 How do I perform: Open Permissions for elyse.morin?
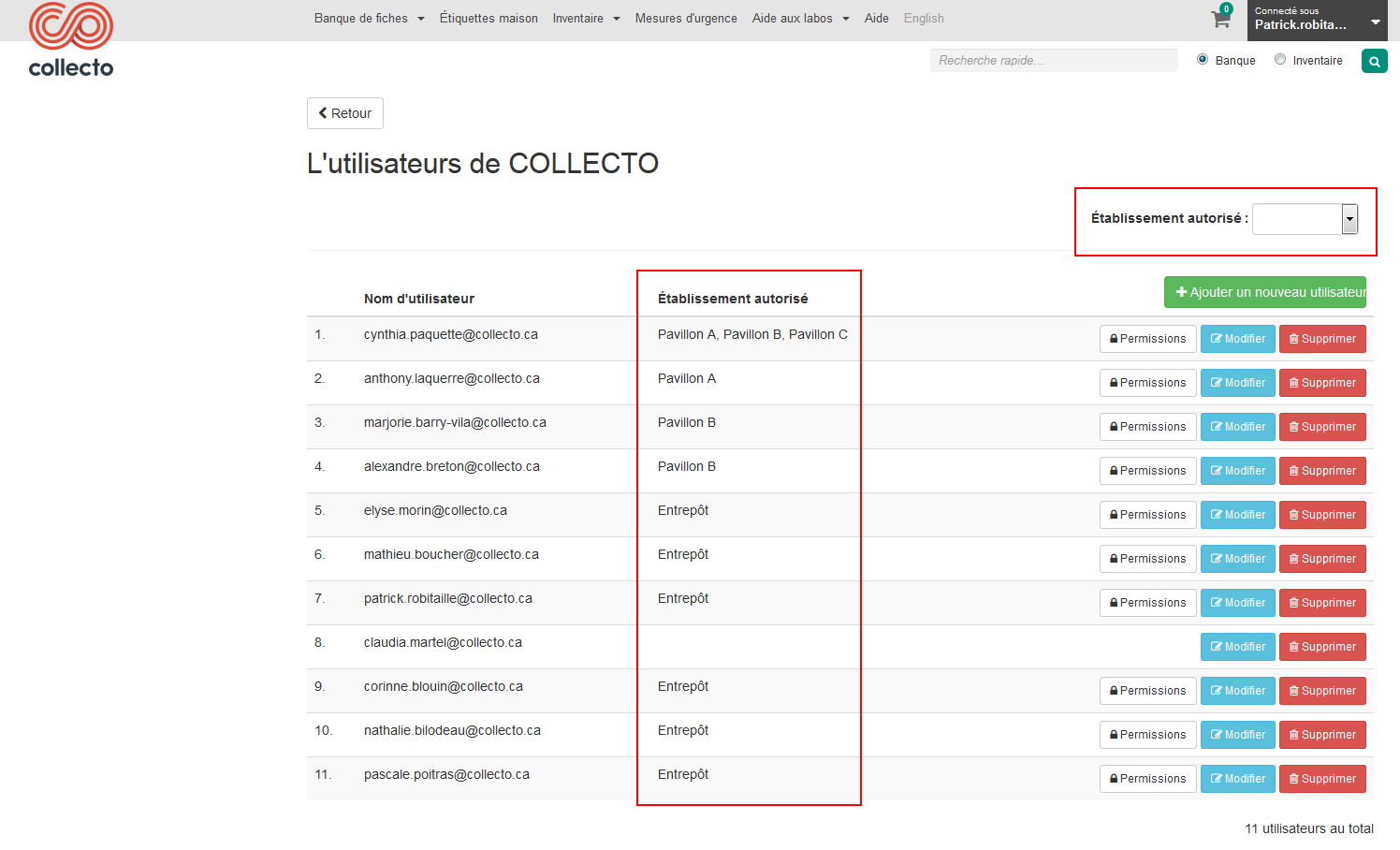[1148, 515]
